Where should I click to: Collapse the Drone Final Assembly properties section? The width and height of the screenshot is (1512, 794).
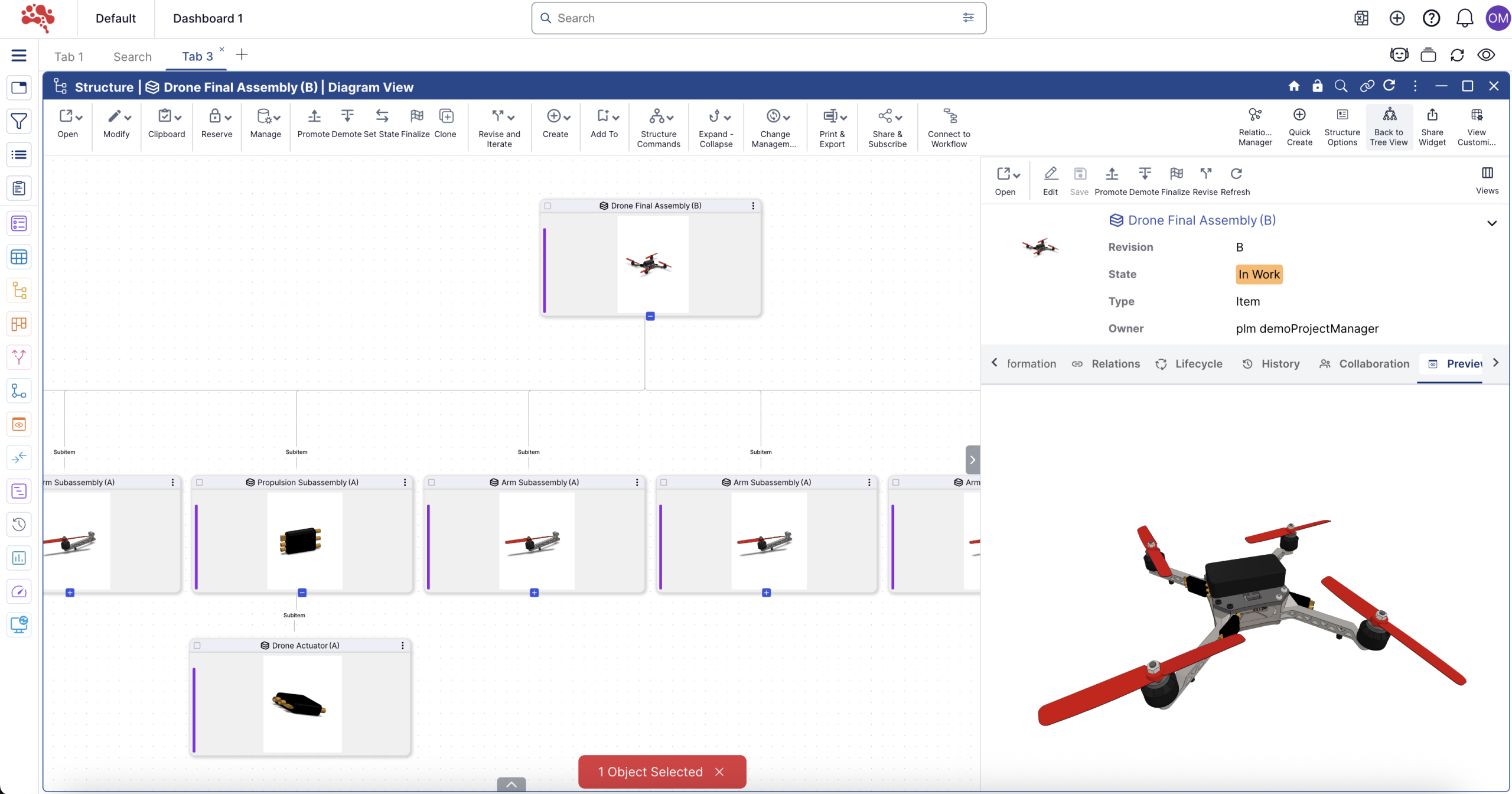click(x=1491, y=223)
